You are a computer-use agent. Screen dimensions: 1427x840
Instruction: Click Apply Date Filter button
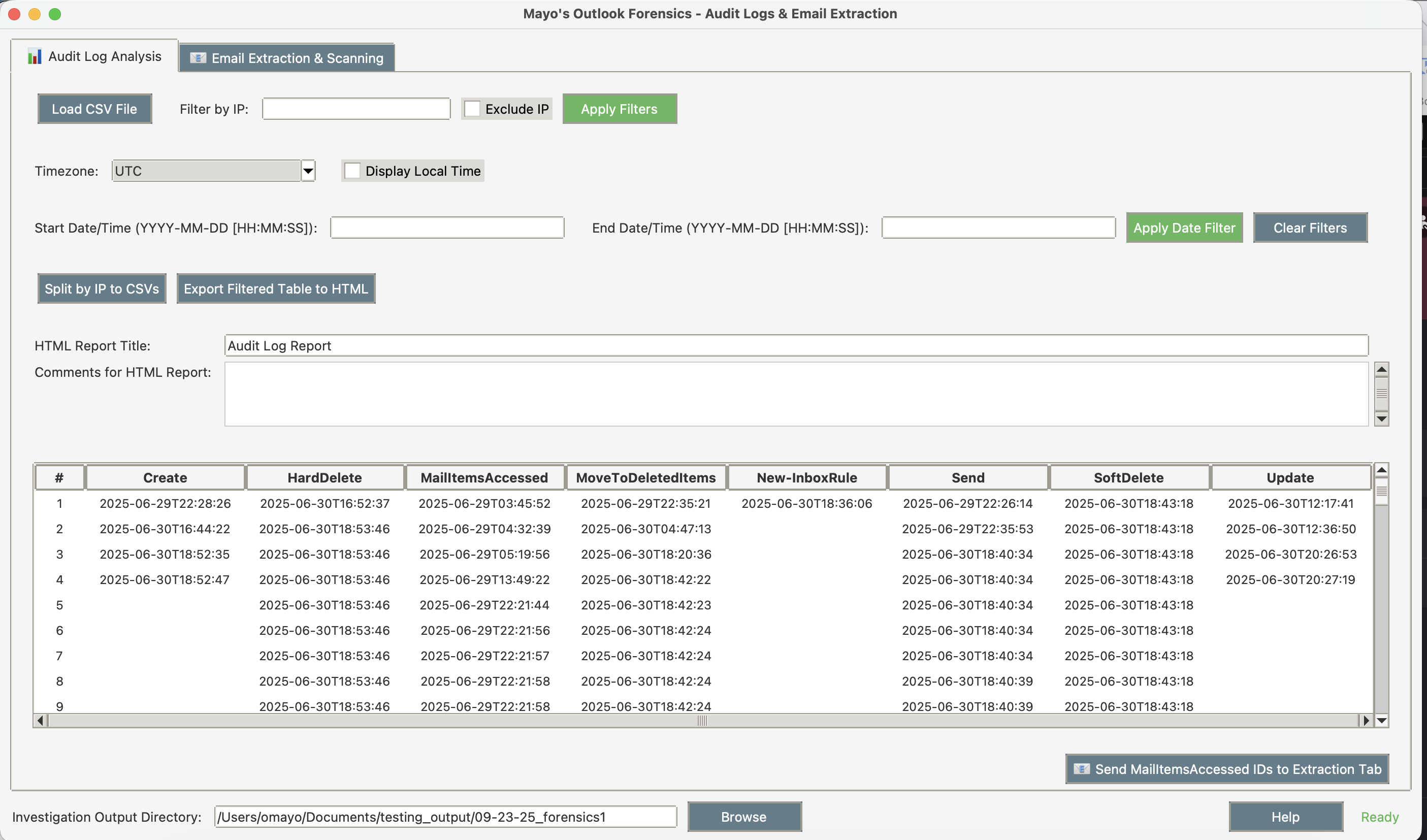pos(1184,228)
